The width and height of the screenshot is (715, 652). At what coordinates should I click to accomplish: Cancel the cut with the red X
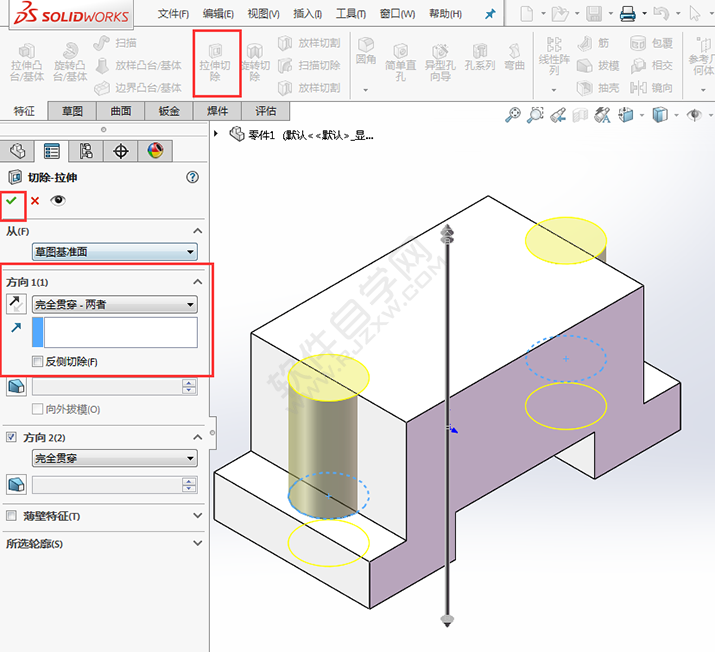coord(35,200)
